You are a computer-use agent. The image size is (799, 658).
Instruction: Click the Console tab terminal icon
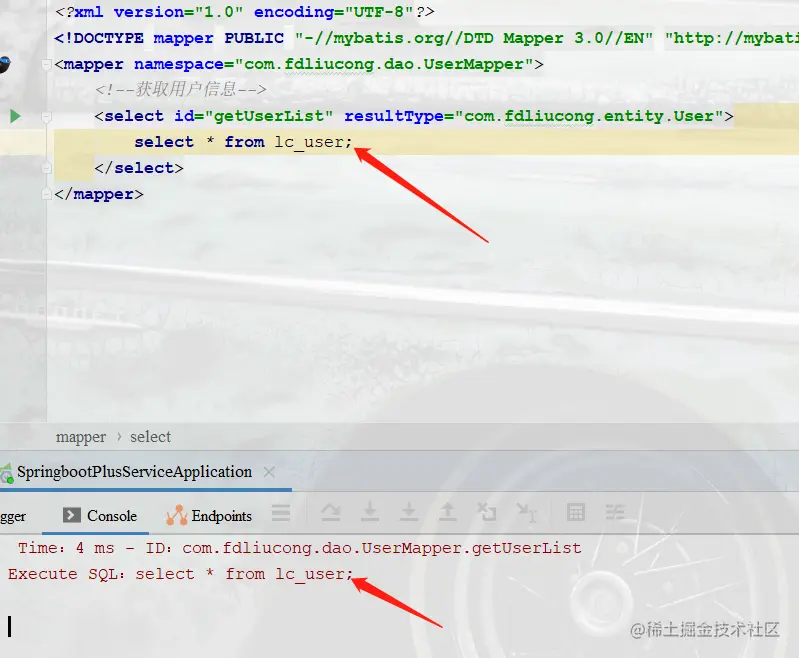pos(71,515)
